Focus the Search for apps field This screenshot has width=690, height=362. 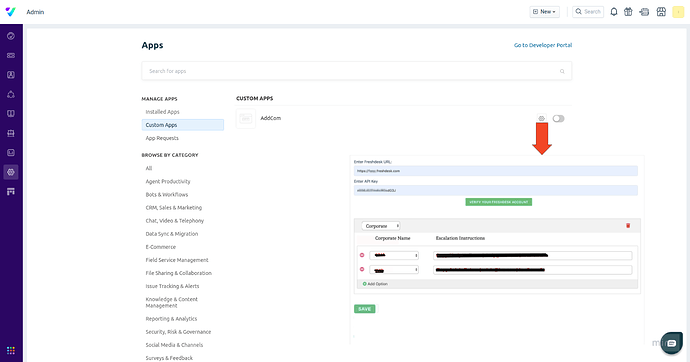point(356,71)
